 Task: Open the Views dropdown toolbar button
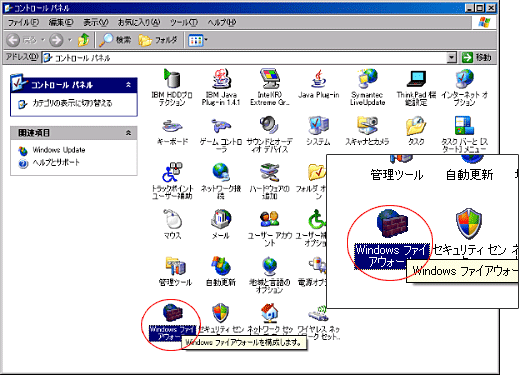coord(198,40)
